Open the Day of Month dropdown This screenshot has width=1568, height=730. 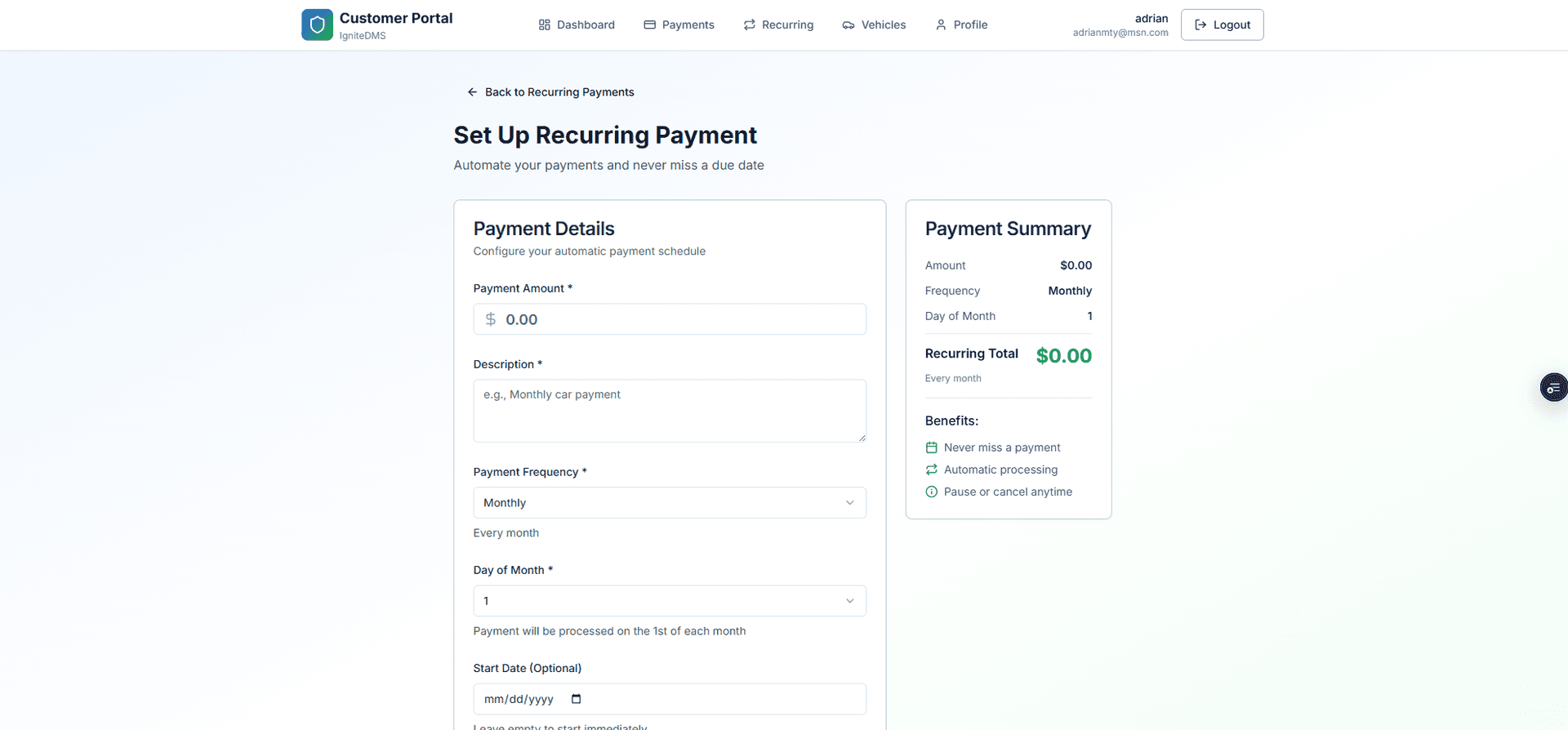click(670, 601)
